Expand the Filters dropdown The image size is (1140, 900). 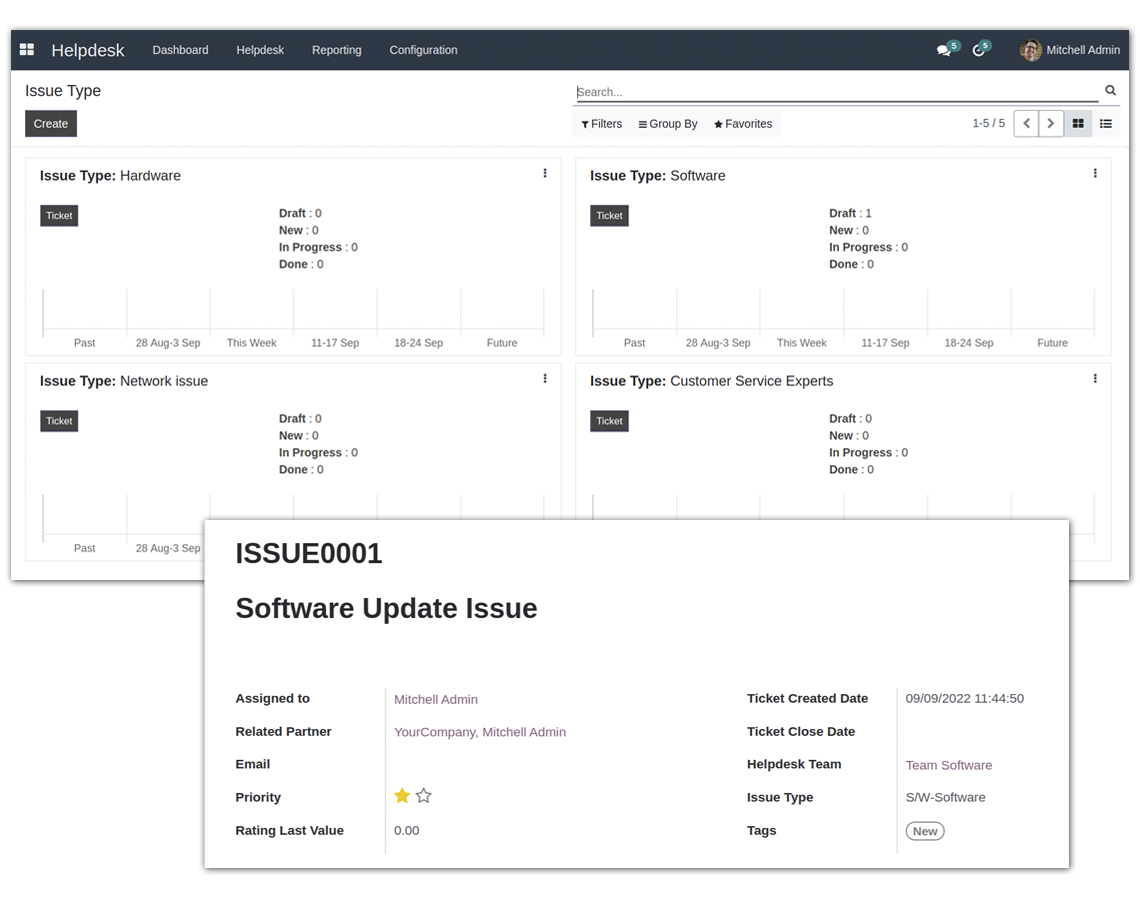pos(602,124)
